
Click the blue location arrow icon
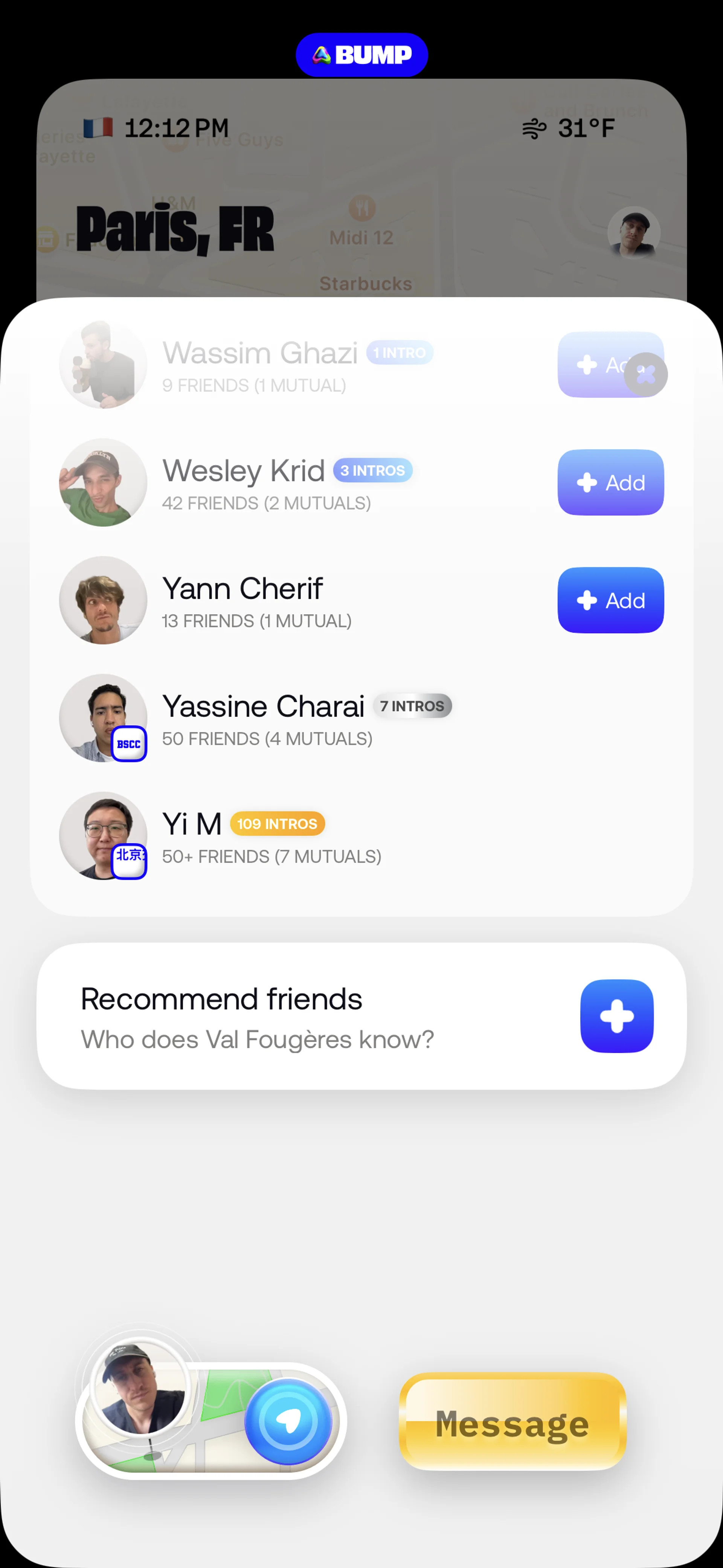[288, 1421]
